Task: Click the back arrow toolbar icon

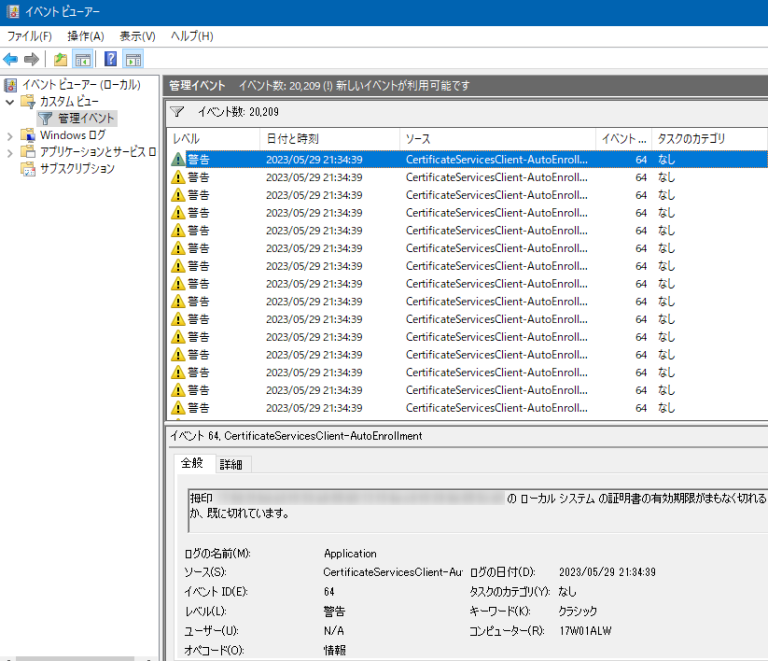Action: (11, 59)
